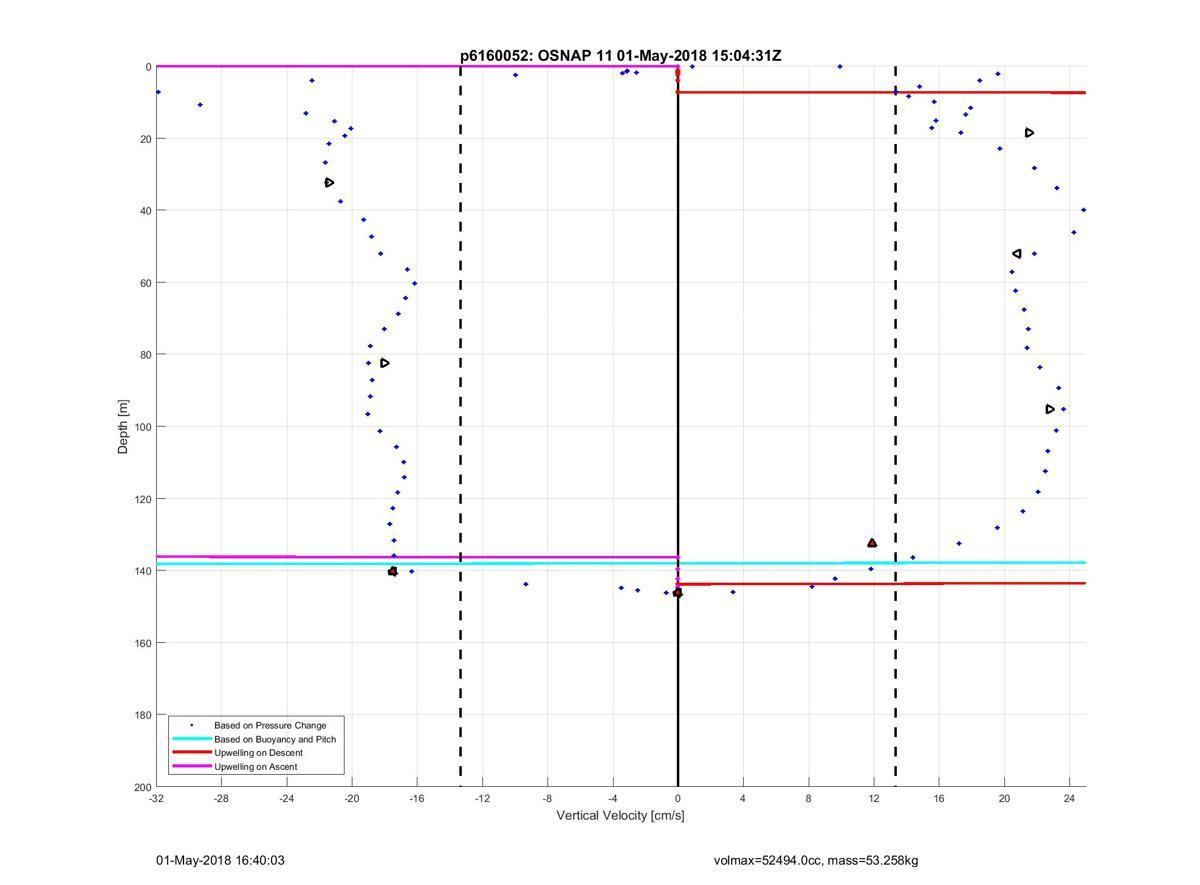Select the 'Vertical Velocity [cm/s]' axis label

(x=620, y=815)
